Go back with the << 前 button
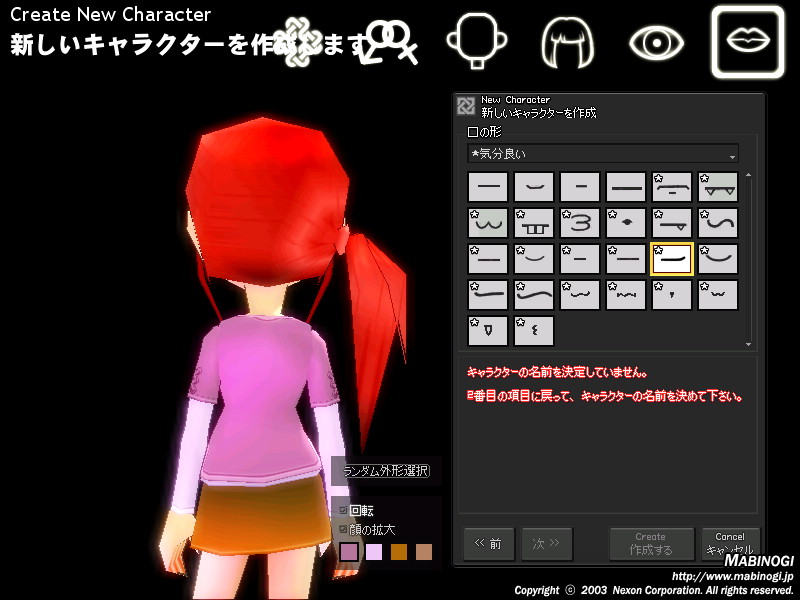This screenshot has height=600, width=800. (489, 544)
